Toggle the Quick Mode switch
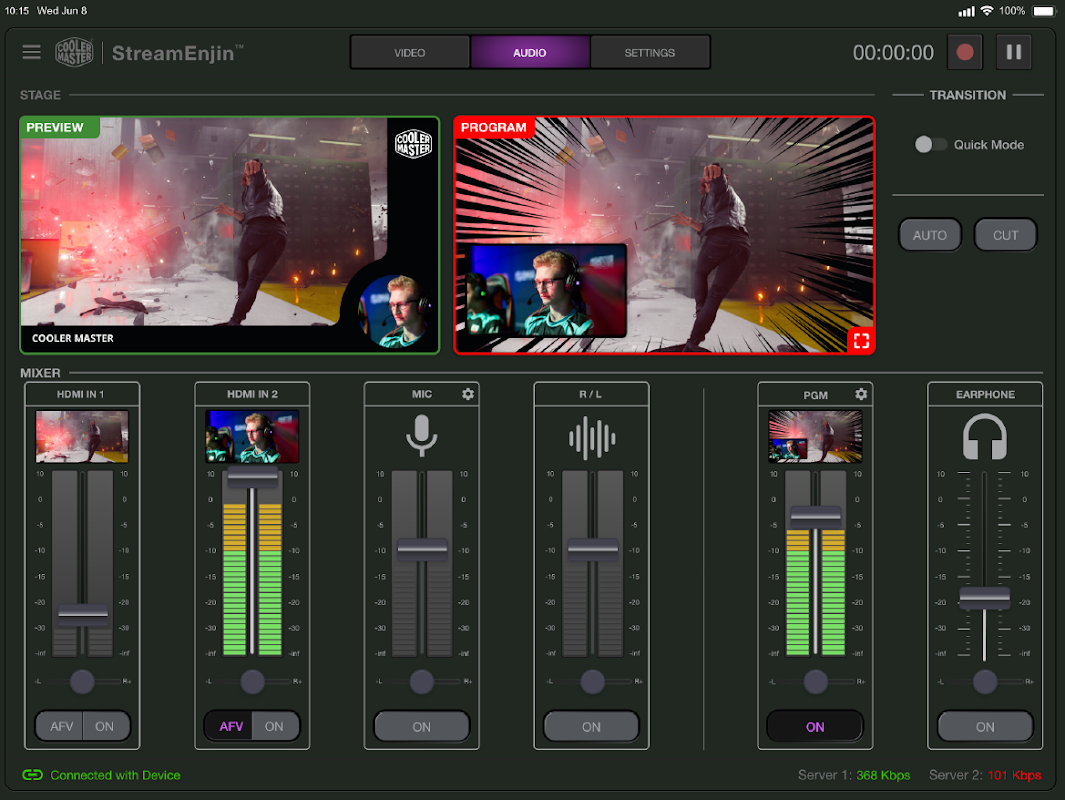 click(x=930, y=144)
